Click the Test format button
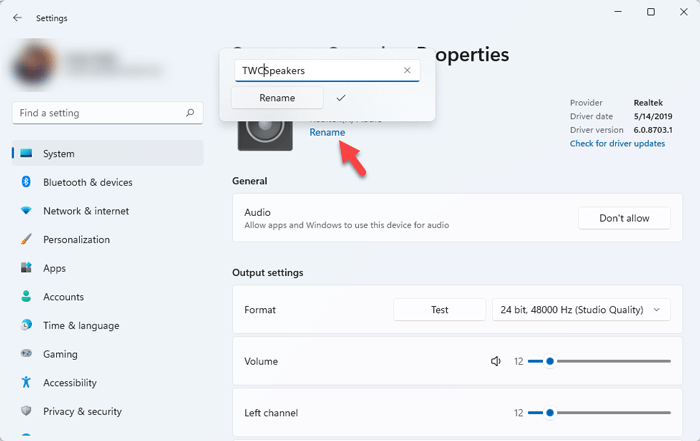 pos(439,310)
